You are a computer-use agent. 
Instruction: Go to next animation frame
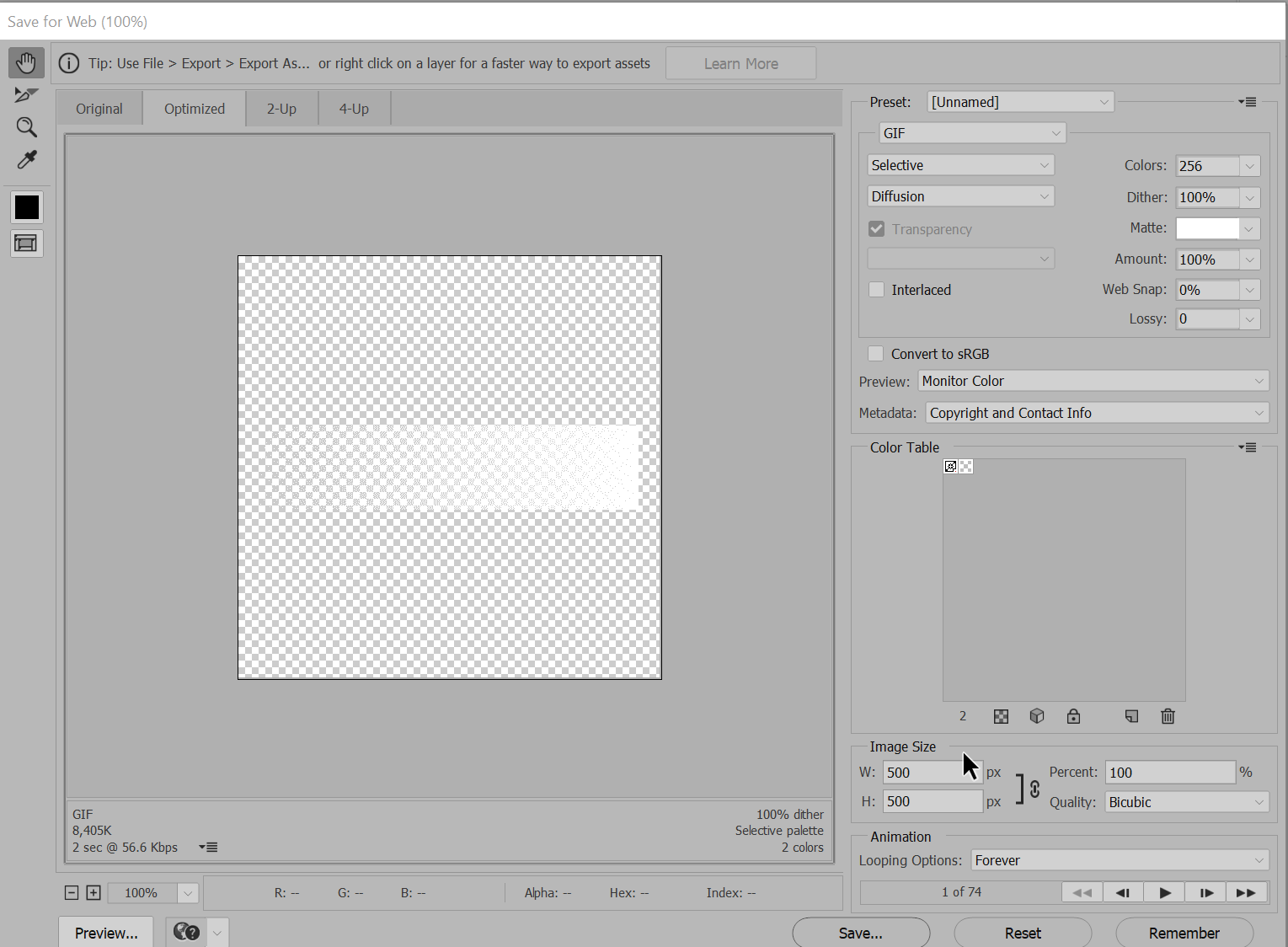click(1205, 892)
